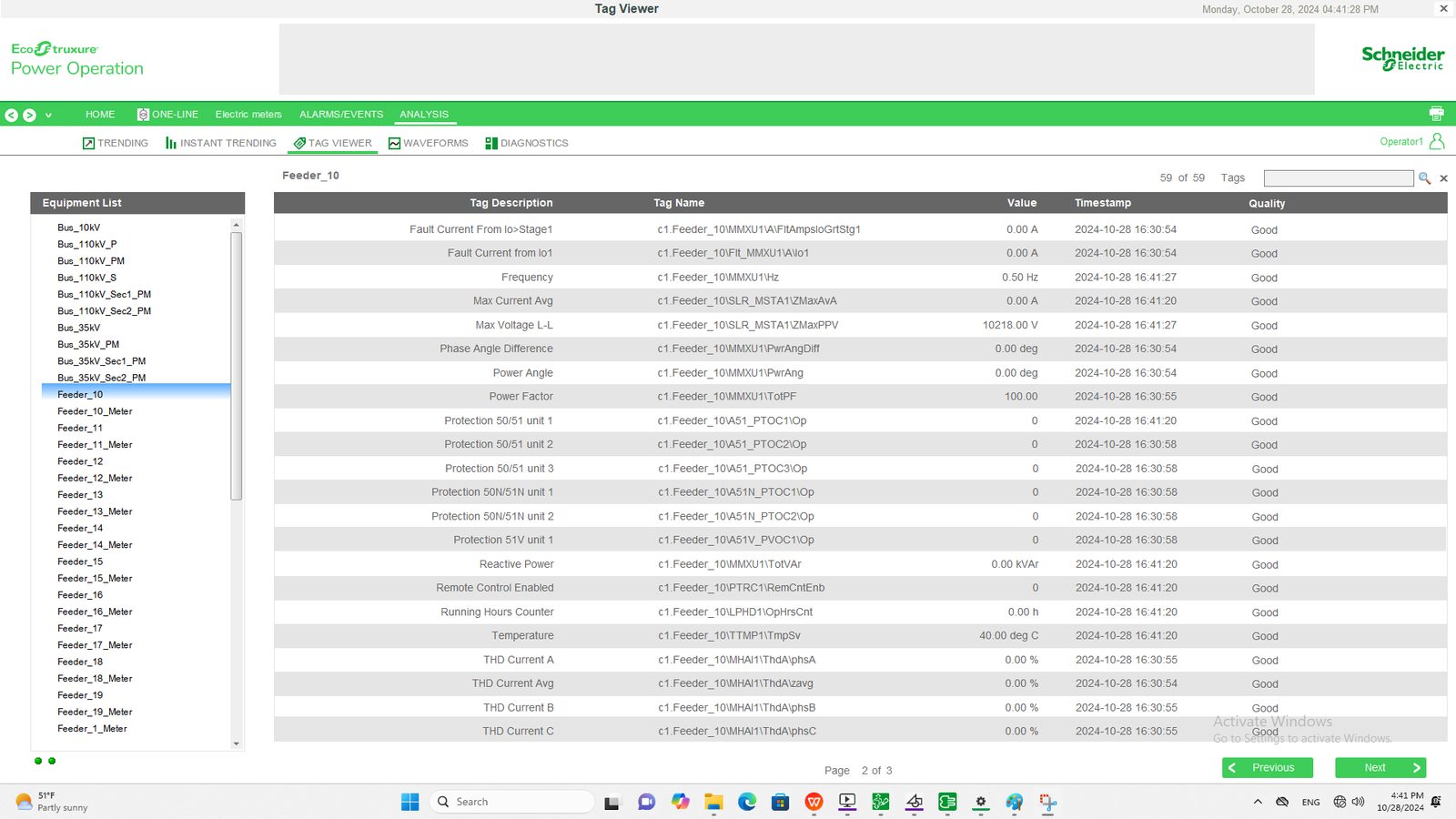This screenshot has width=1456, height=819.
Task: Open the Diagnostics view
Action: [527, 143]
